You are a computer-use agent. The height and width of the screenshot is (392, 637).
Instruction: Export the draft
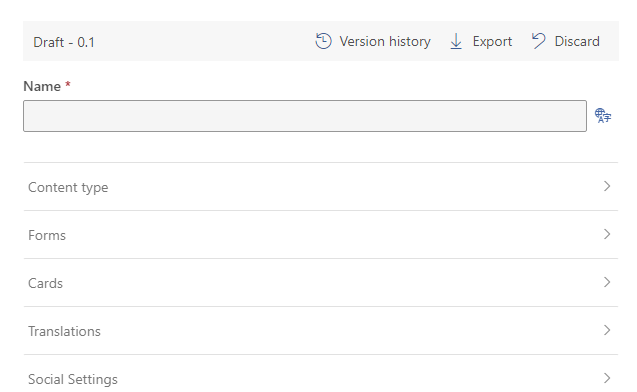pos(481,41)
